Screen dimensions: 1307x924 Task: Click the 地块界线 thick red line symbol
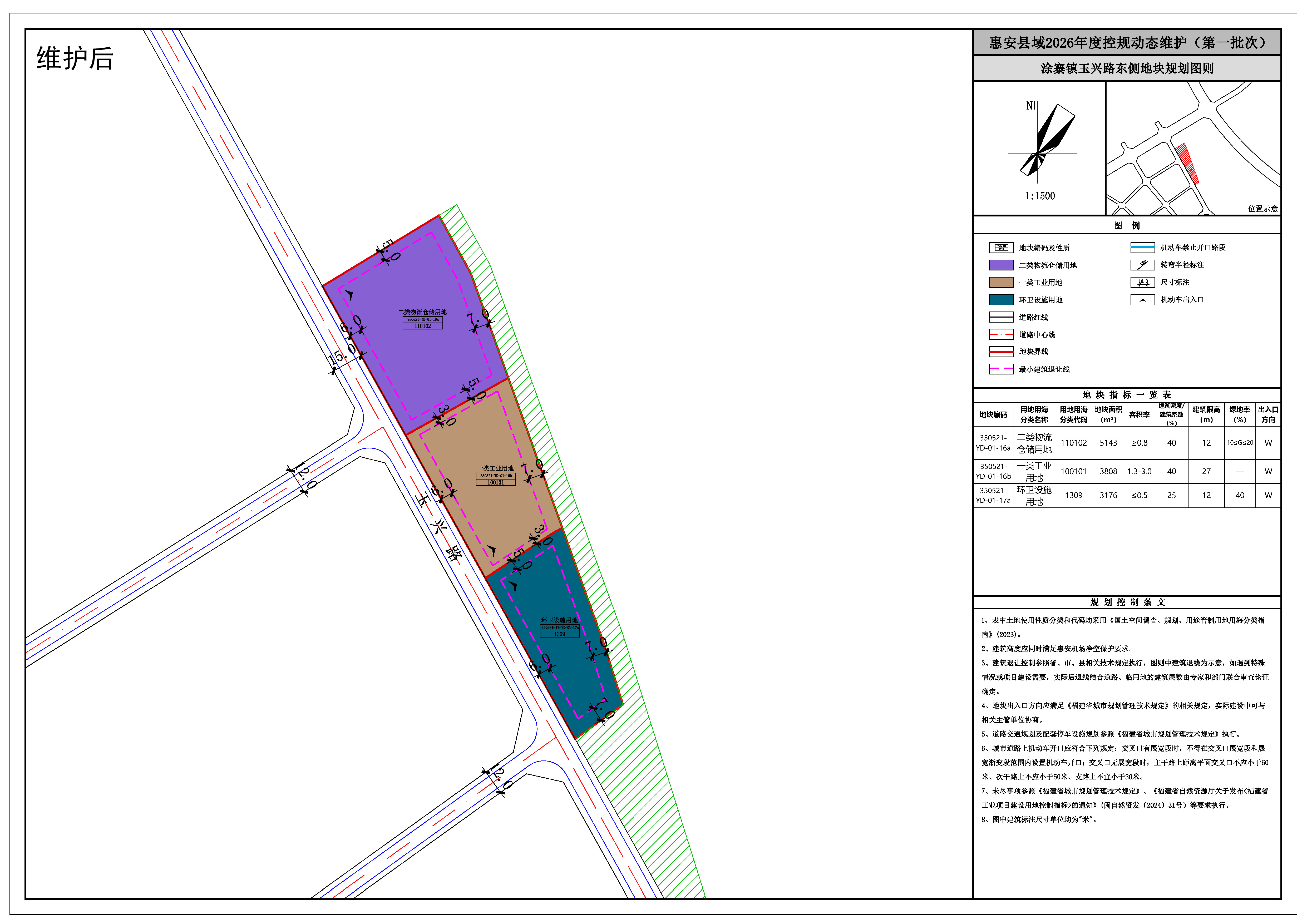pos(1001,352)
